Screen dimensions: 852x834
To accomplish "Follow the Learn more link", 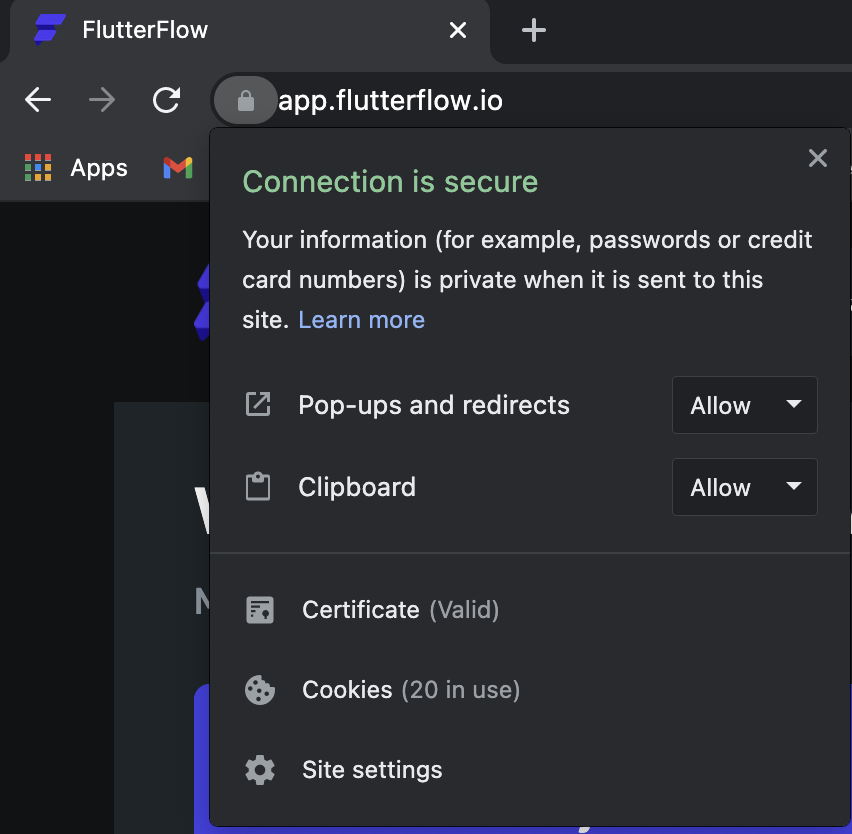I will pos(362,320).
